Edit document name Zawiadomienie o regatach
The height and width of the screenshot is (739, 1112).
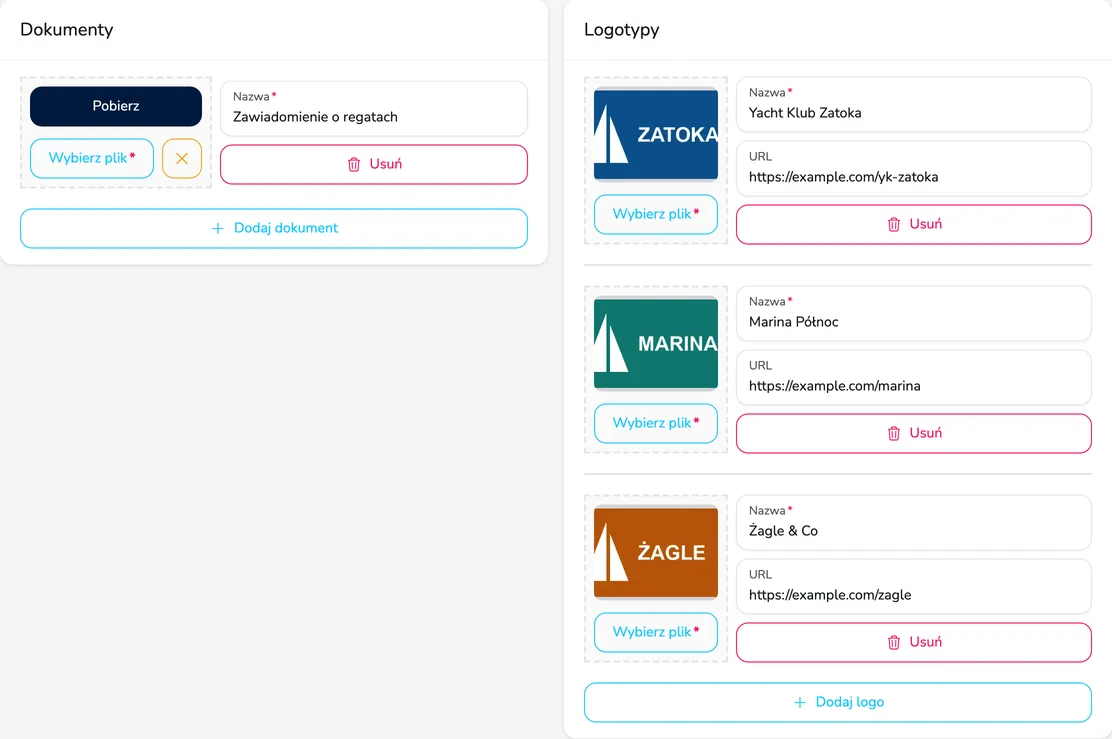coord(374,109)
